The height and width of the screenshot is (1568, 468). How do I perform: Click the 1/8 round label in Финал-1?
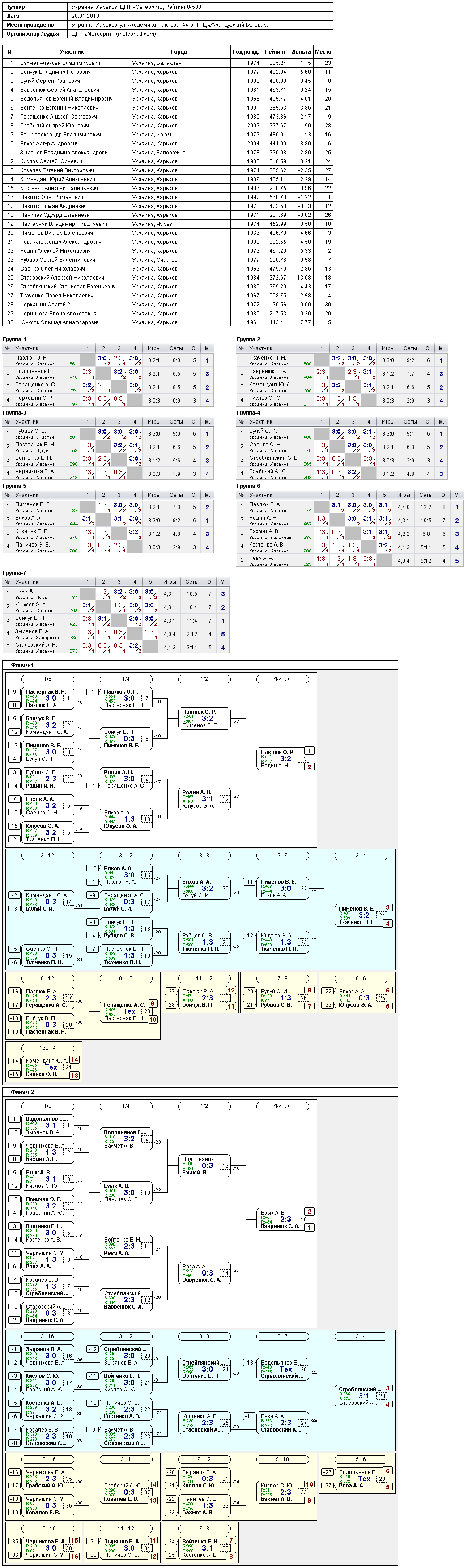(47, 679)
